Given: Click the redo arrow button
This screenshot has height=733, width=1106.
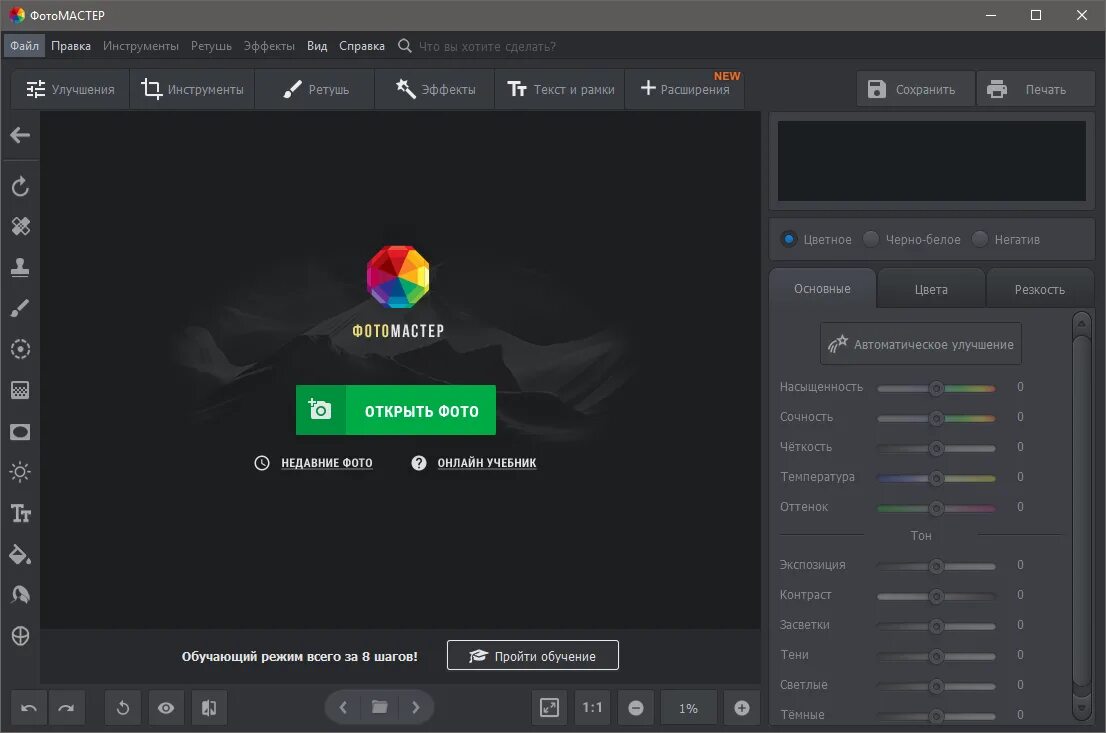Looking at the screenshot, I should pyautogui.click(x=66, y=708).
